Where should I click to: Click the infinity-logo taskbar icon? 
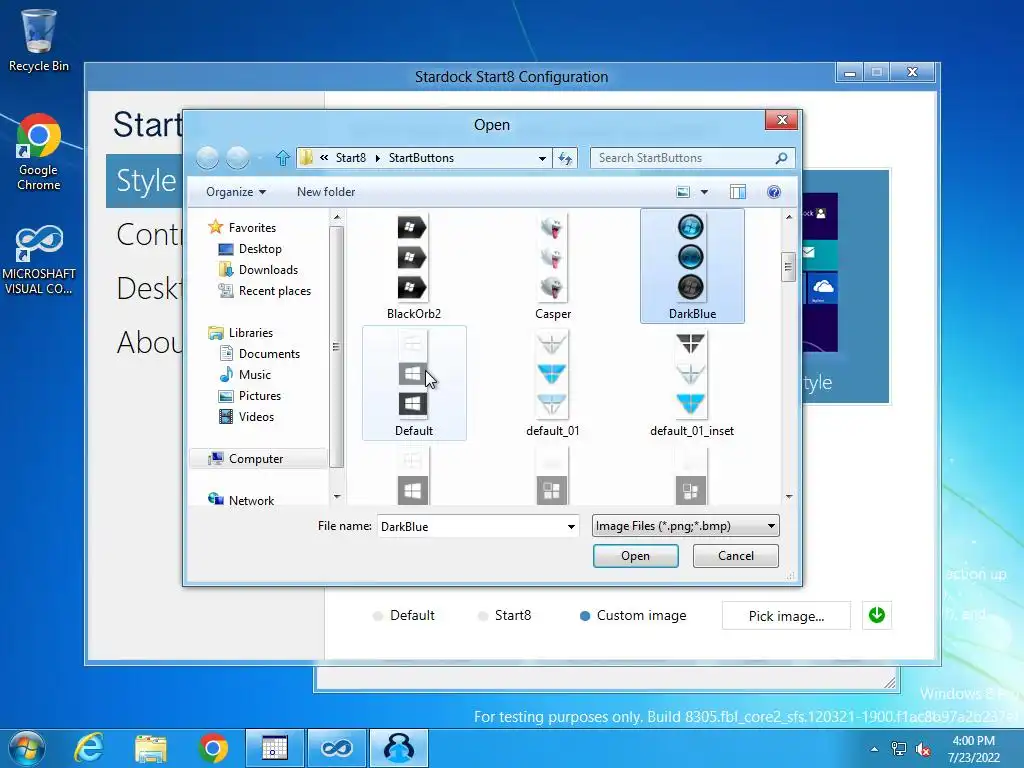[x=336, y=748]
